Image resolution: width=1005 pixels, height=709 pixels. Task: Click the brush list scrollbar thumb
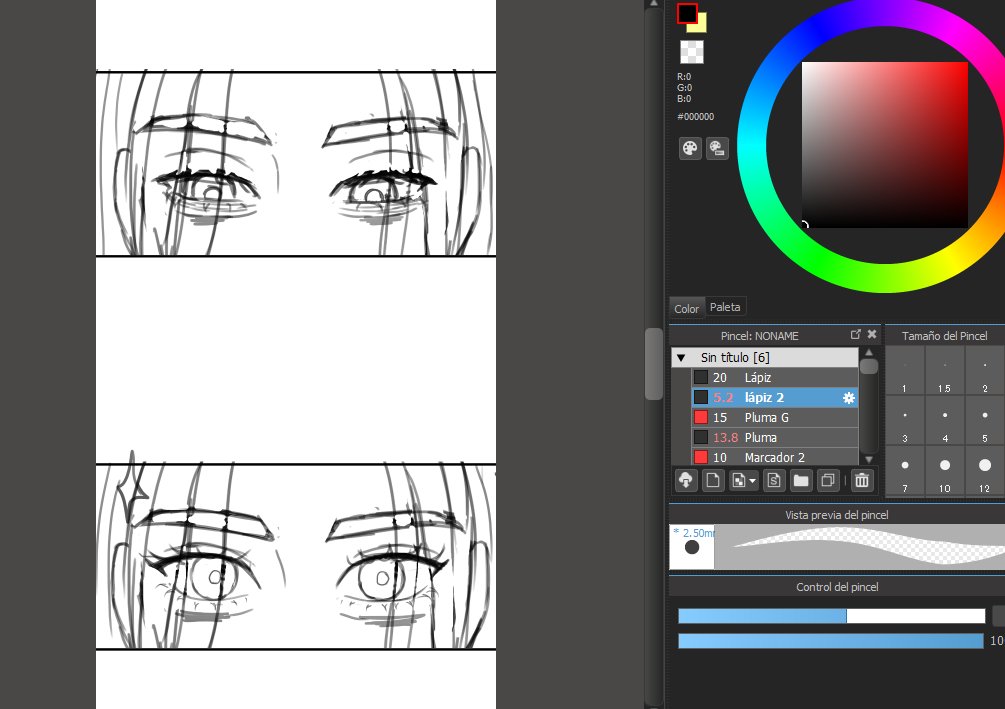(x=868, y=367)
